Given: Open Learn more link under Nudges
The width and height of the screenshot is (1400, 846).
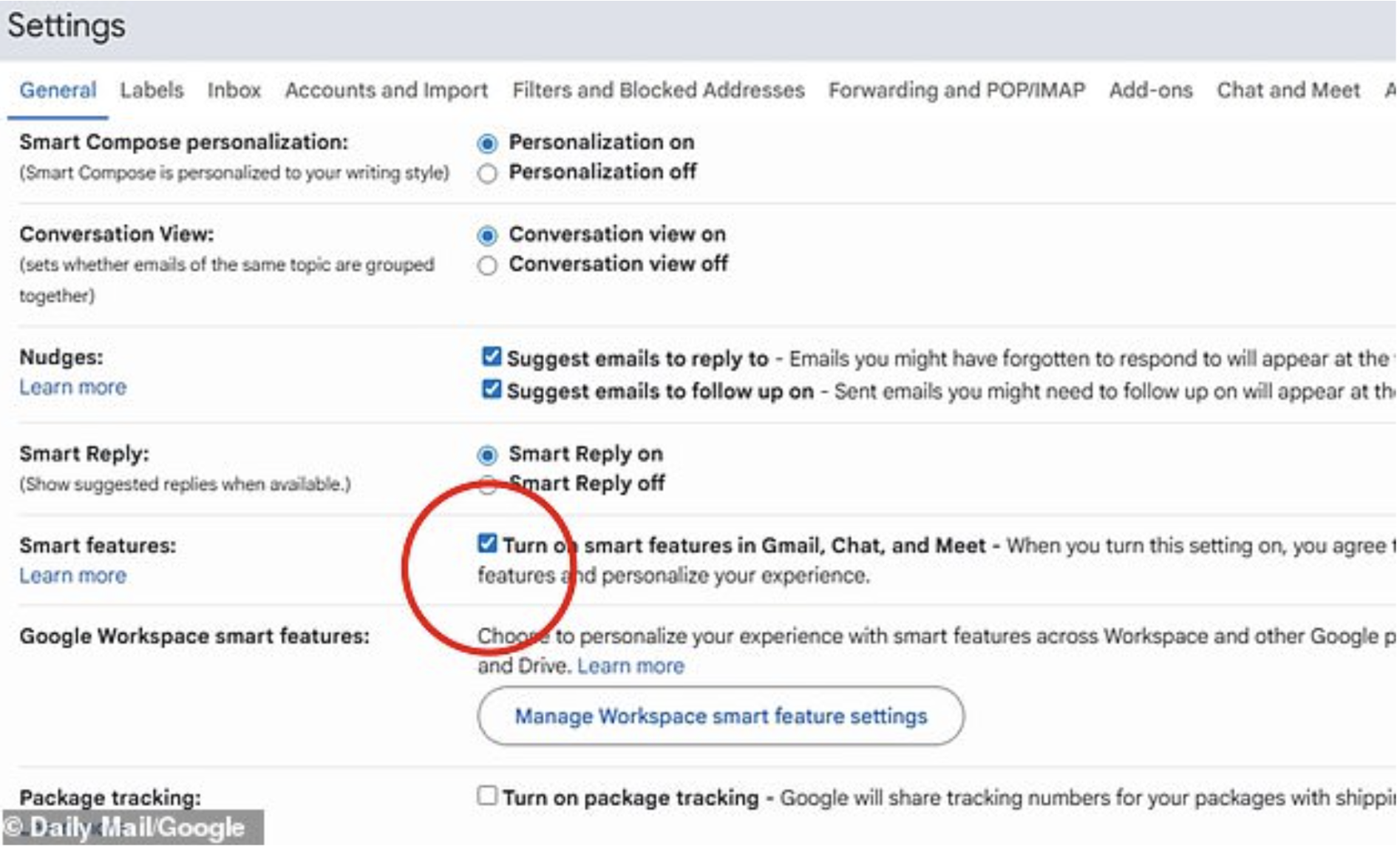Looking at the screenshot, I should click(x=72, y=388).
